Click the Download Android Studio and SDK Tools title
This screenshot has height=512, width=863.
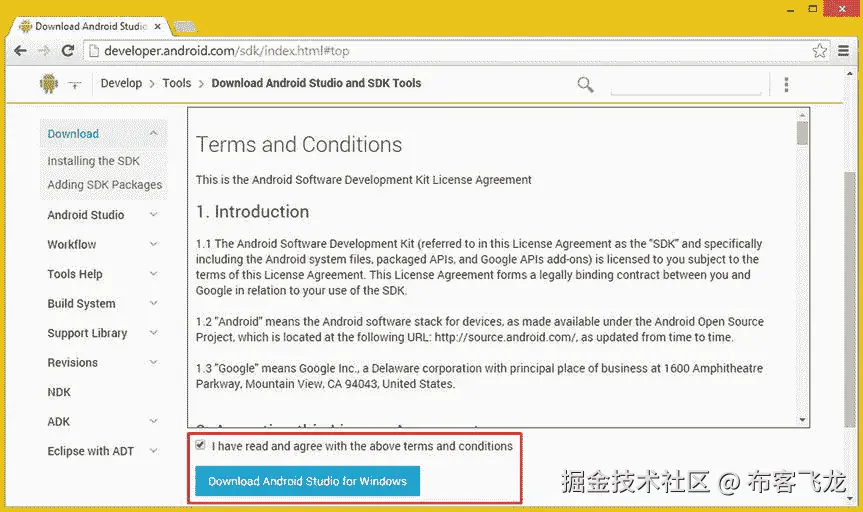316,83
